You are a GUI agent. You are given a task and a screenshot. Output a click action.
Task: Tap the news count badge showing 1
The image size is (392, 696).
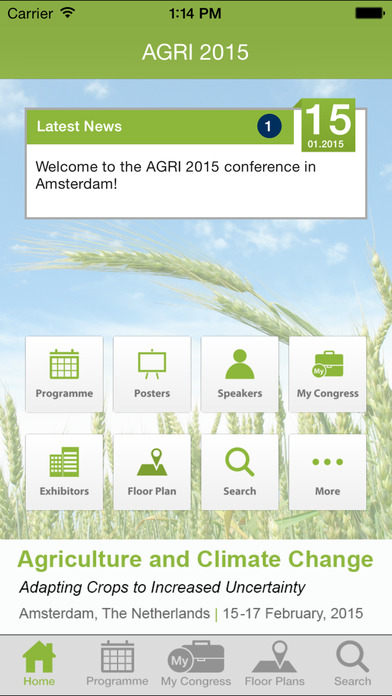[x=269, y=127]
